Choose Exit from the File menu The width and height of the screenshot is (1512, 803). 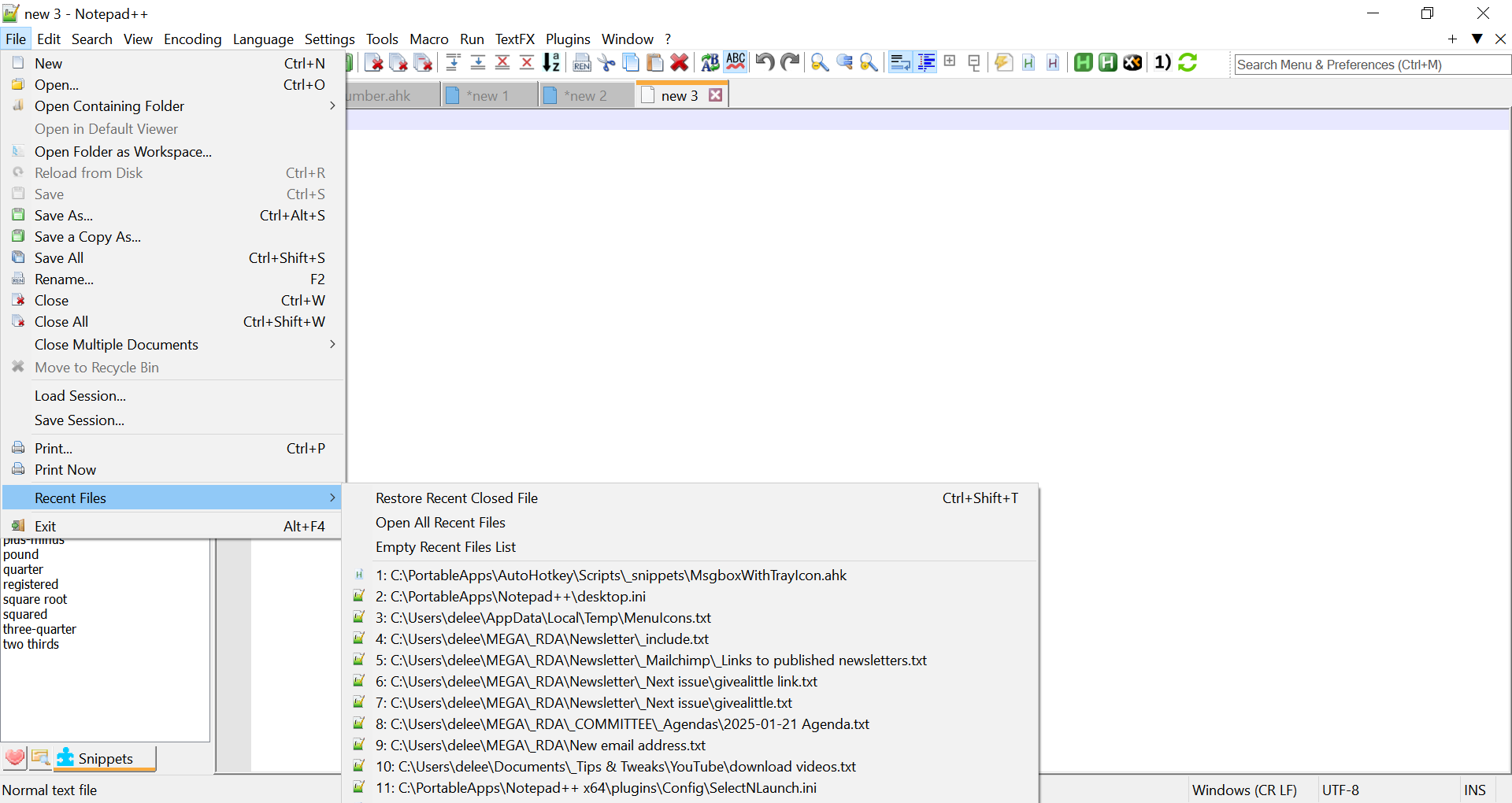pyautogui.click(x=172, y=526)
